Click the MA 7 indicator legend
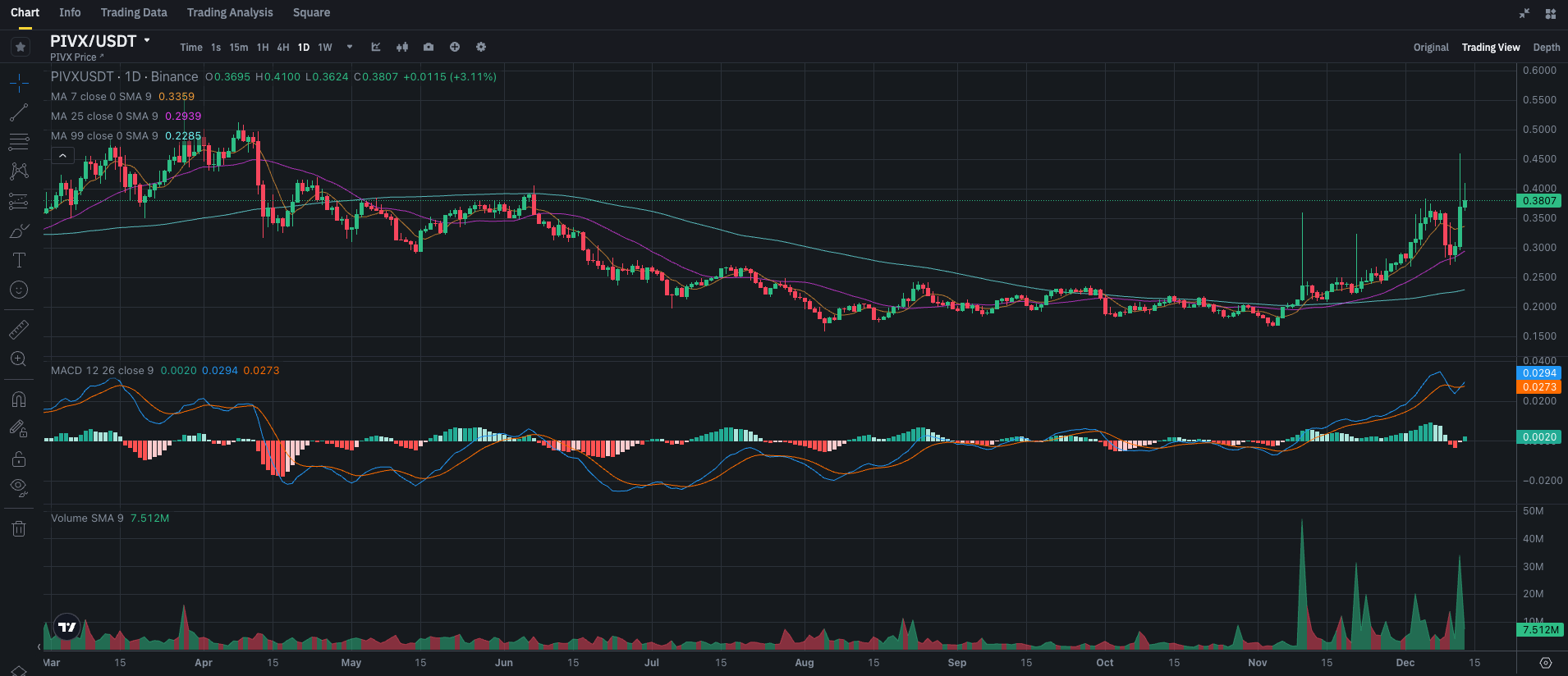 click(x=122, y=97)
